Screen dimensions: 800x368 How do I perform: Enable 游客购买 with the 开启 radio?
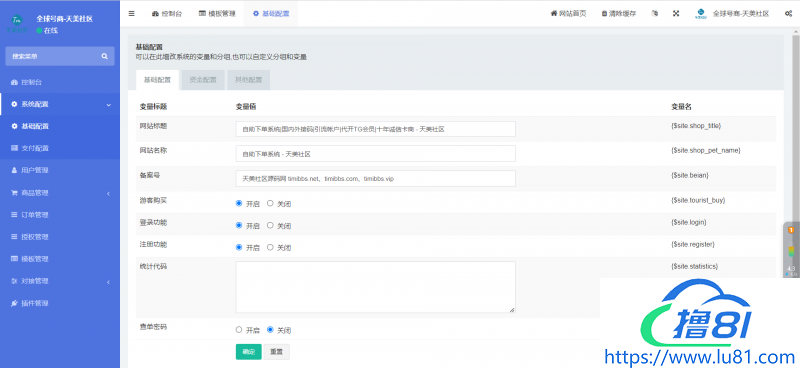click(239, 203)
